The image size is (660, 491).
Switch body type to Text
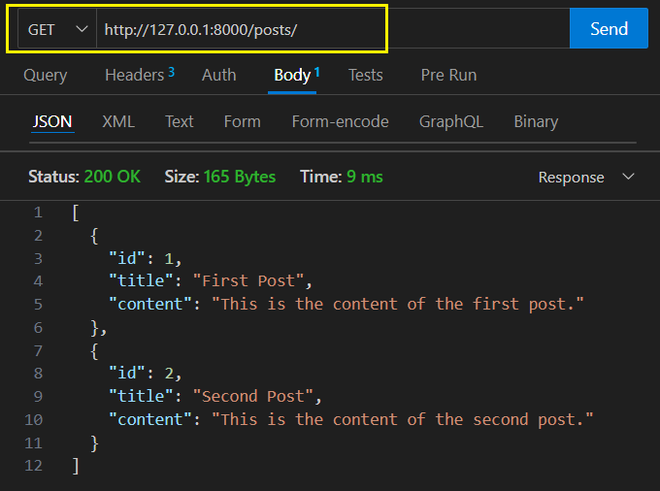[179, 121]
